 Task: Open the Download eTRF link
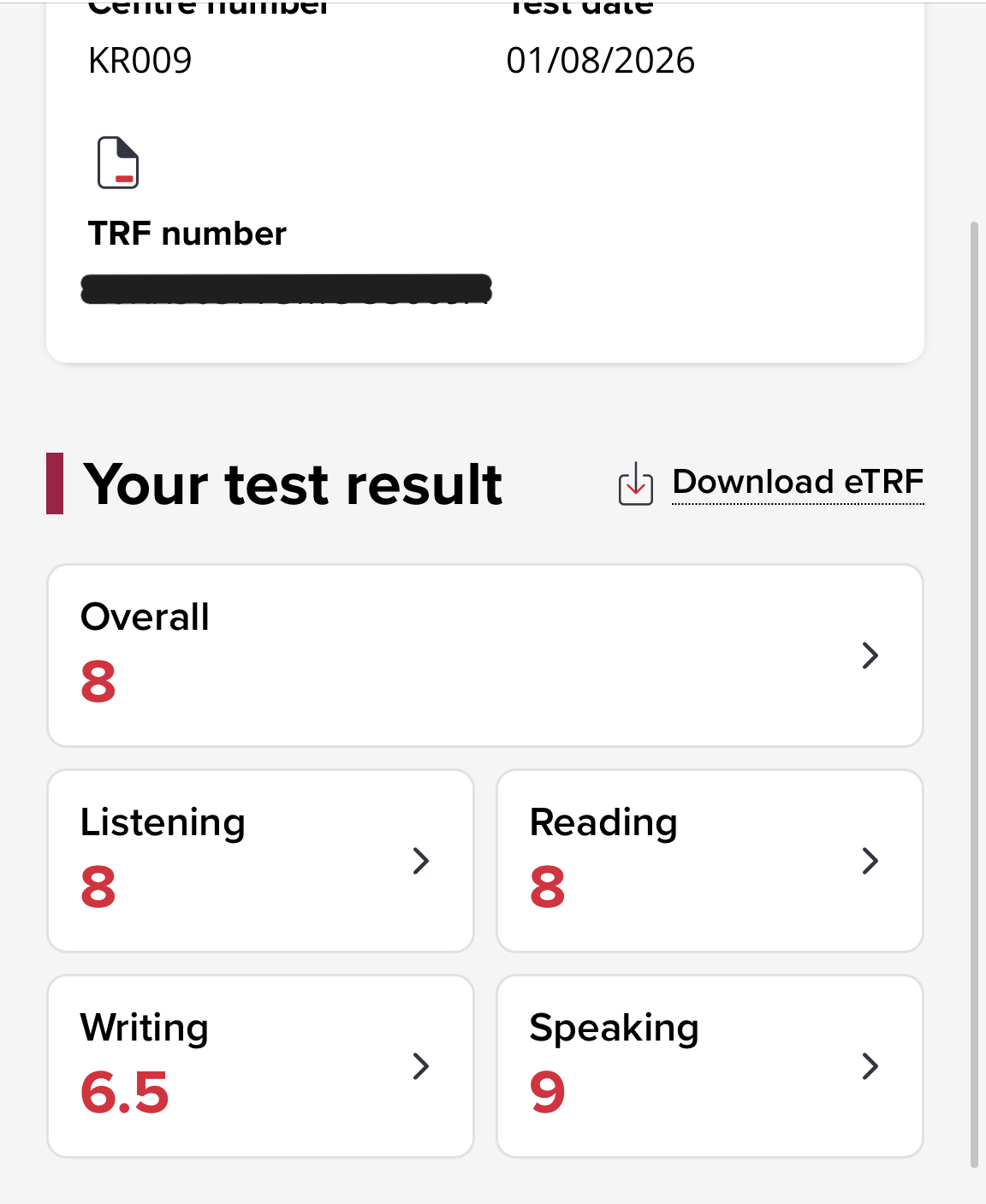[798, 482]
